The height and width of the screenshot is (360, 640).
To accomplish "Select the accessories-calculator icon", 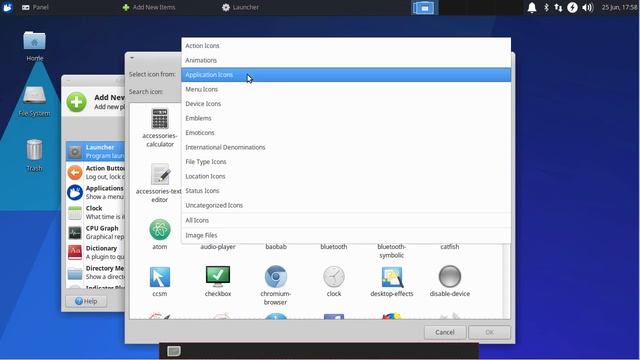I will pos(160,127).
